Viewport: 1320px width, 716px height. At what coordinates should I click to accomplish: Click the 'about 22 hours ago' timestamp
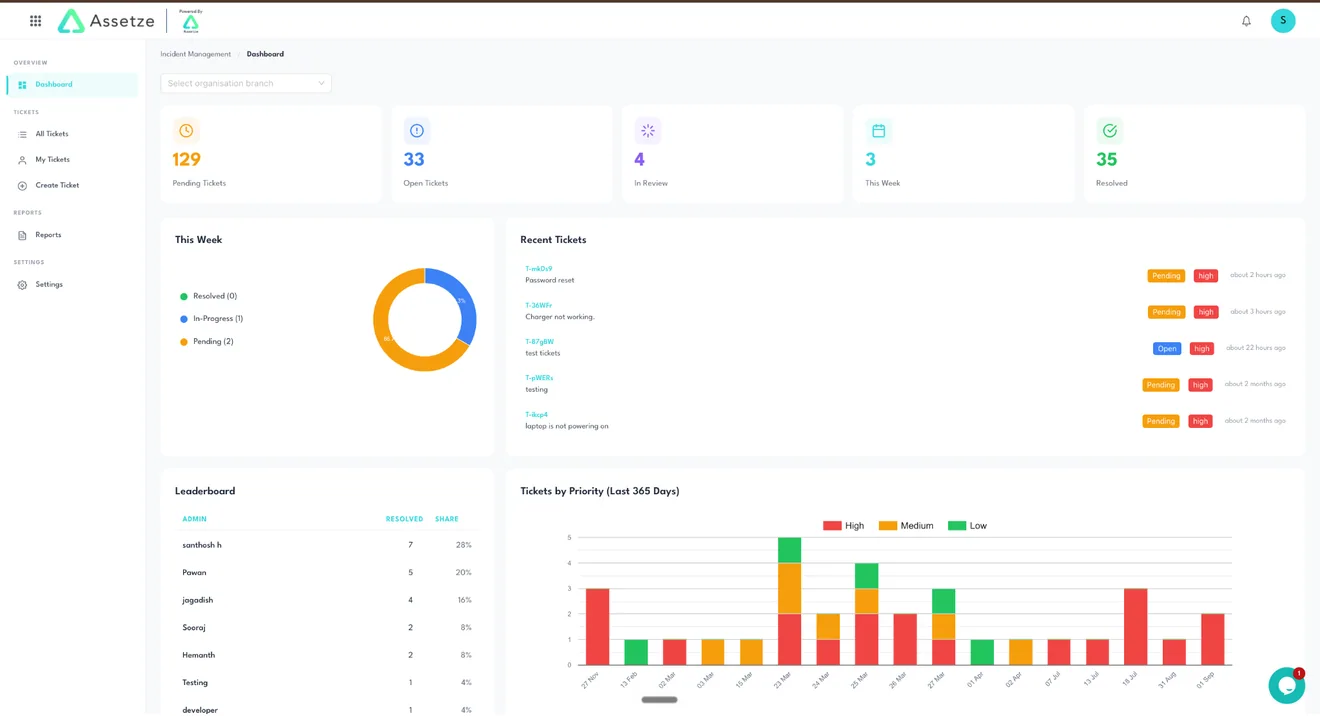tap(1256, 348)
